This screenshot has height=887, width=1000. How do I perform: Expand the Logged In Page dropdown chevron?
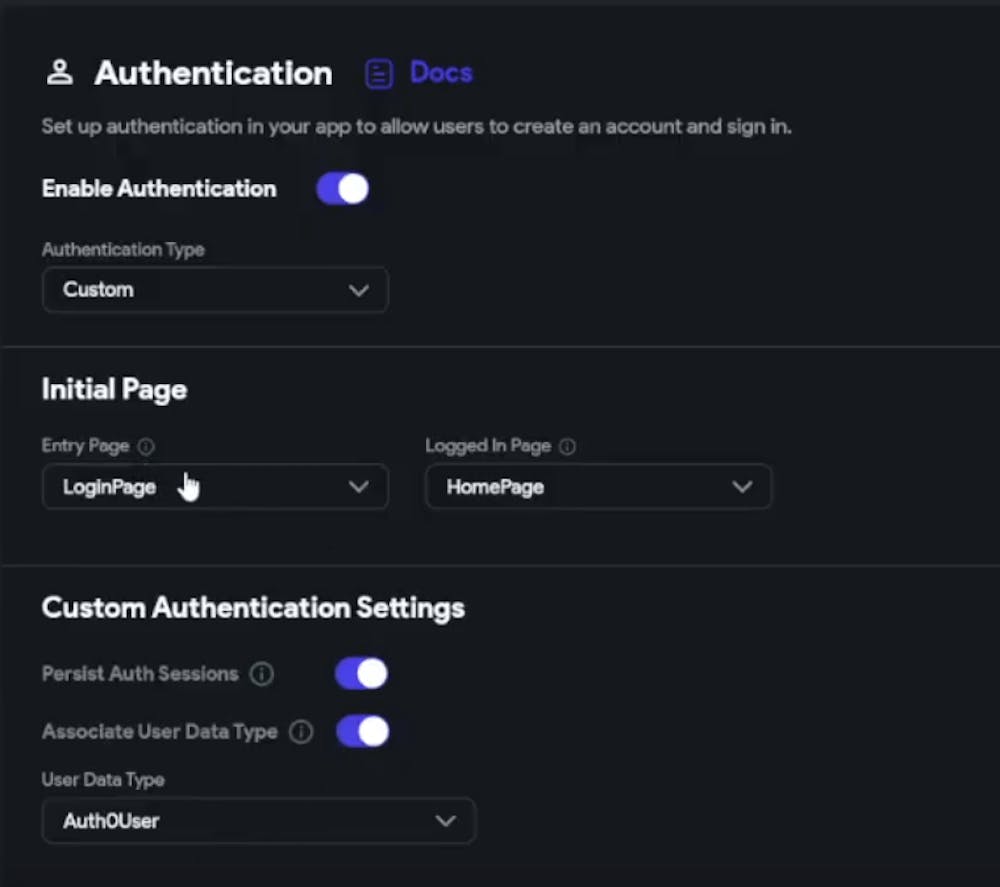click(742, 487)
